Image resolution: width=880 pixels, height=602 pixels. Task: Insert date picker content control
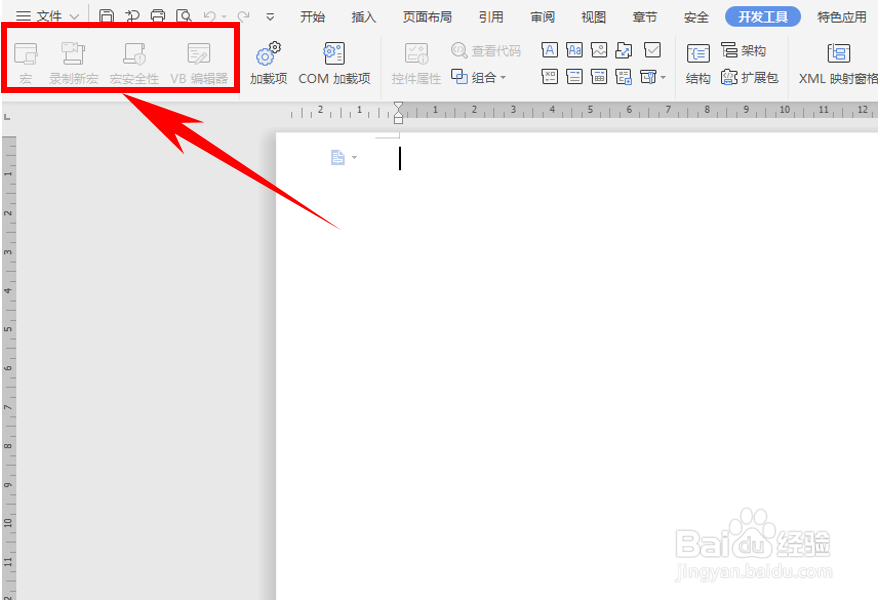(599, 76)
